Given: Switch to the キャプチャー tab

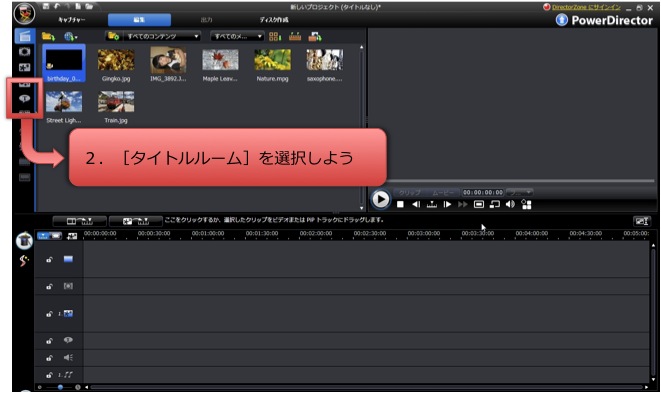Looking at the screenshot, I should (x=72, y=20).
